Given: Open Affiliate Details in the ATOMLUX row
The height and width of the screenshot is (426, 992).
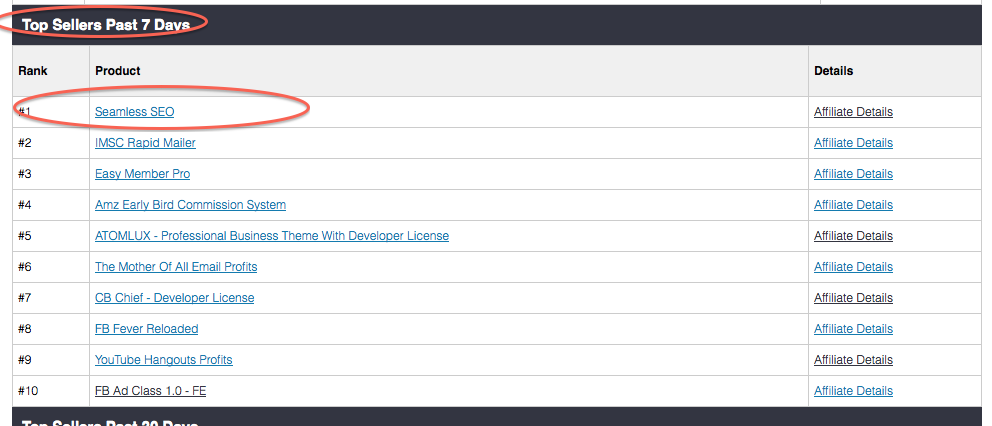Looking at the screenshot, I should [x=853, y=236].
